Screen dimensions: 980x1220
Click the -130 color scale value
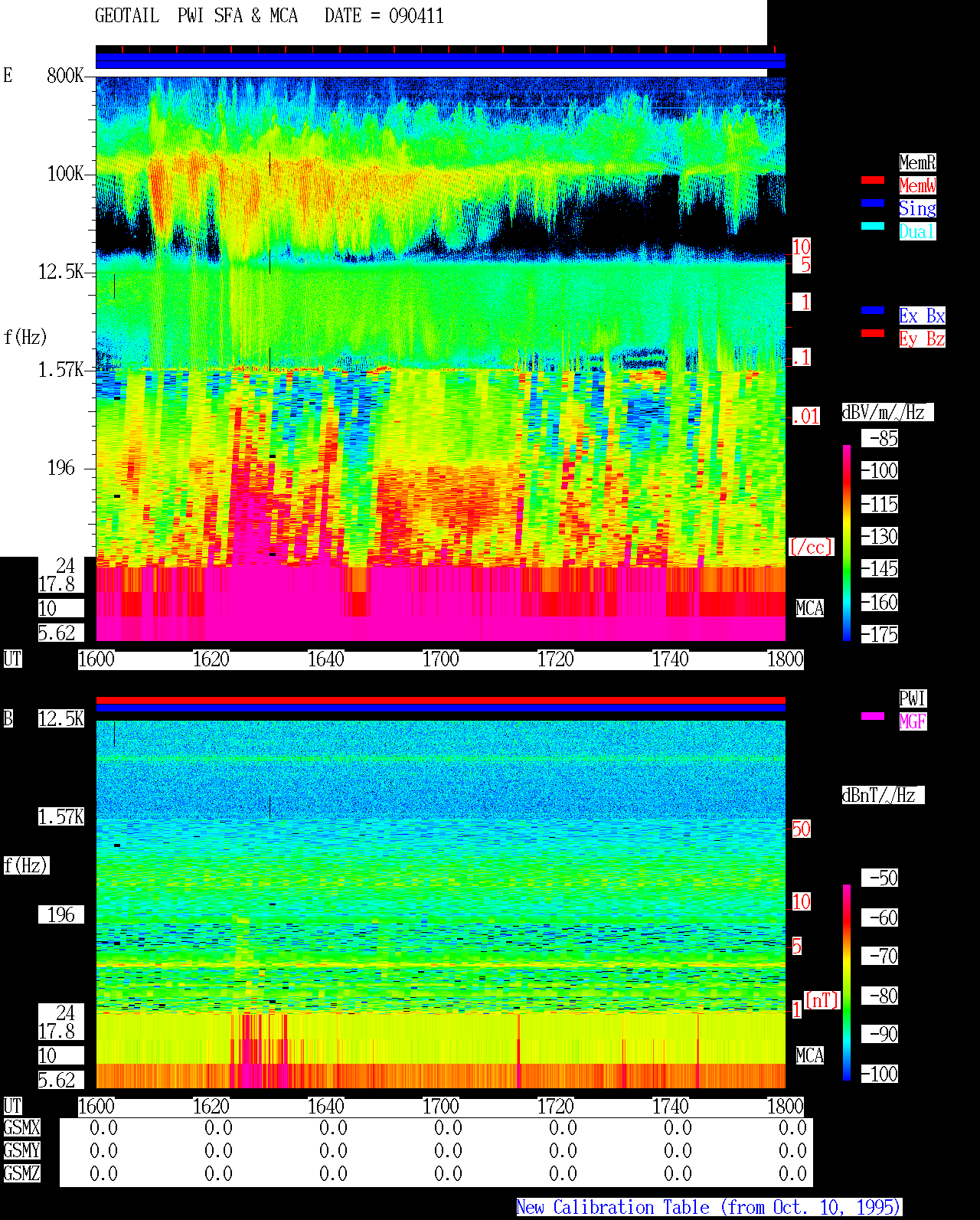point(880,536)
